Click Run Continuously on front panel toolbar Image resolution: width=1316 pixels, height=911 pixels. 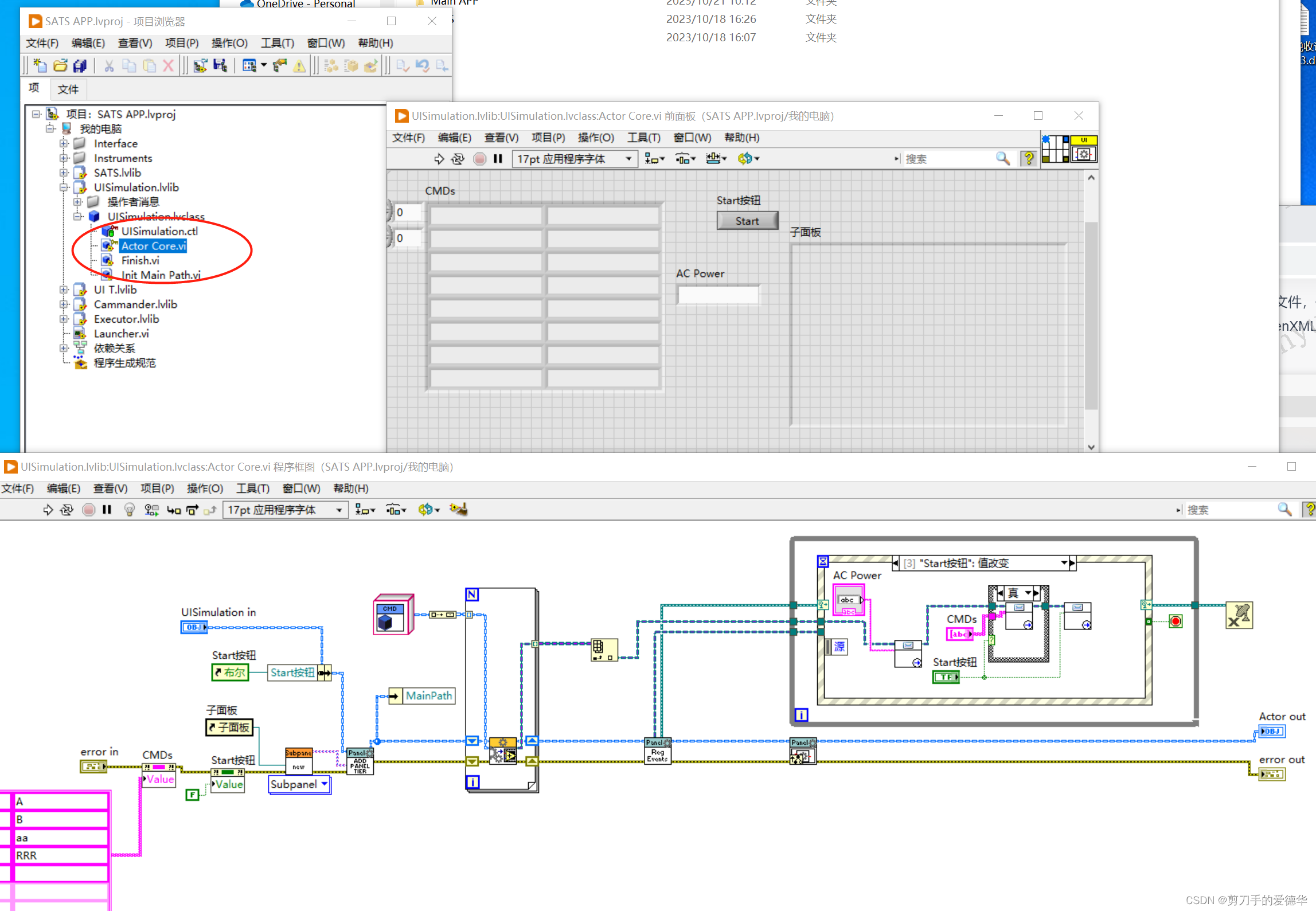click(x=458, y=159)
